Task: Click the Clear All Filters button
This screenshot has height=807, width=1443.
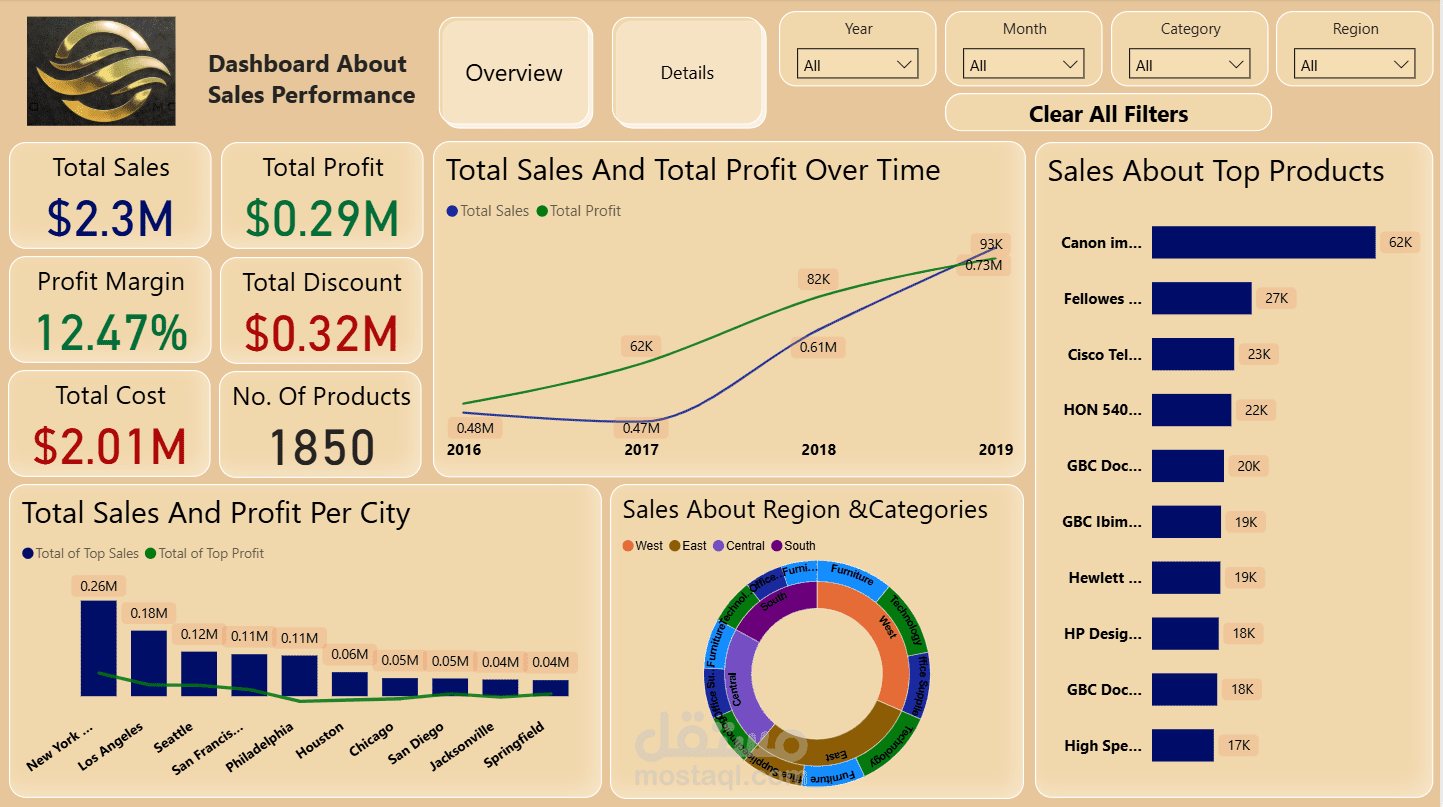Action: [x=1107, y=113]
